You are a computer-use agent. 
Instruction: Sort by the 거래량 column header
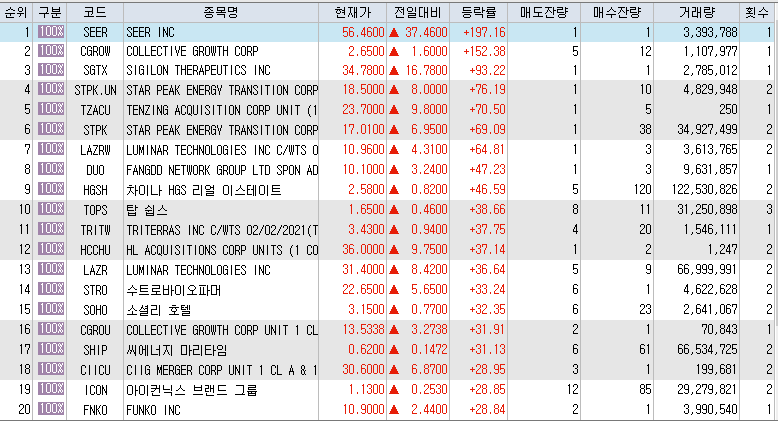pos(697,12)
